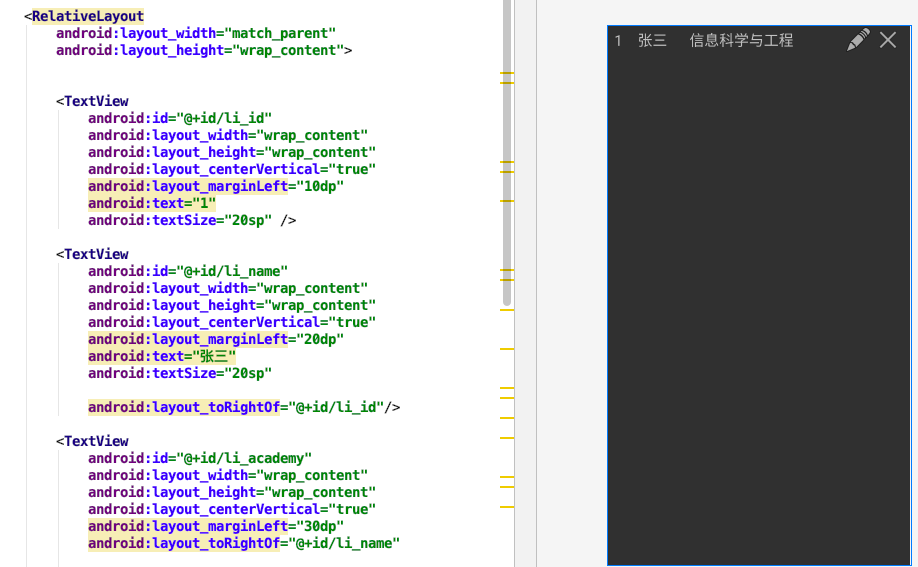This screenshot has width=918, height=567.
Task: Click the android:text="1" attribute line
Action: pos(152,203)
